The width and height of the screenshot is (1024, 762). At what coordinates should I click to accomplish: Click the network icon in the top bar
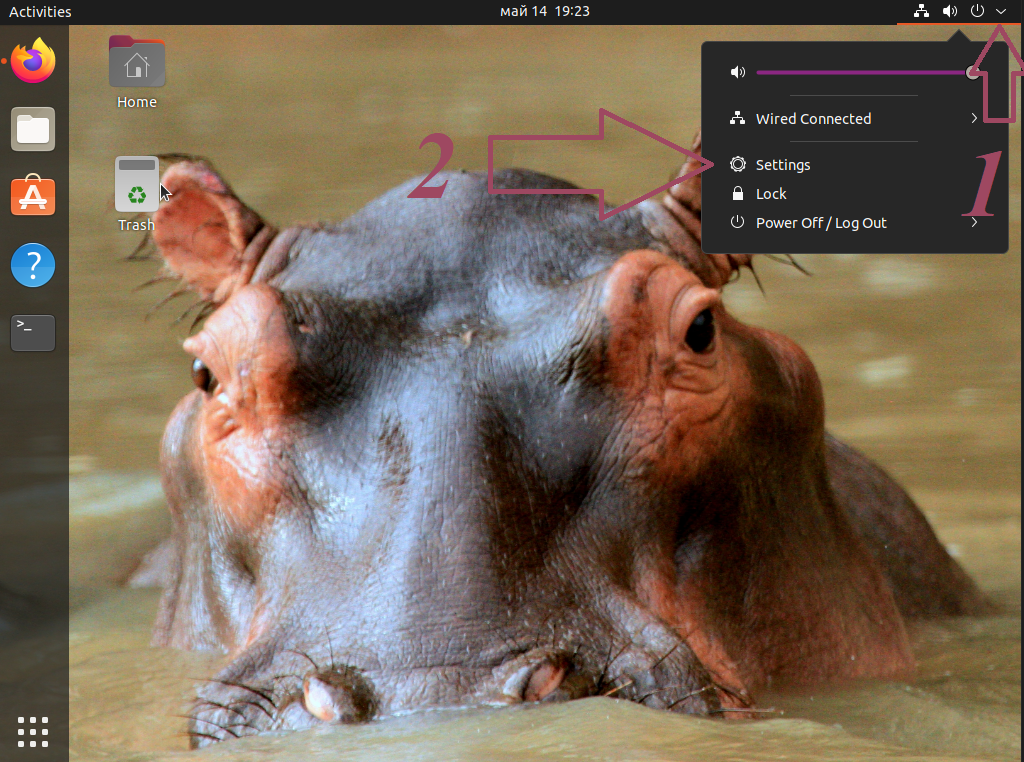click(x=920, y=12)
